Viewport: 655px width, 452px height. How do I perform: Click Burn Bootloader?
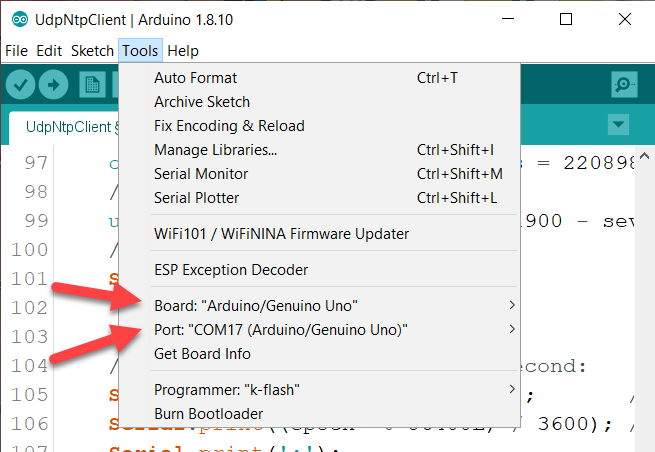tap(319, 414)
